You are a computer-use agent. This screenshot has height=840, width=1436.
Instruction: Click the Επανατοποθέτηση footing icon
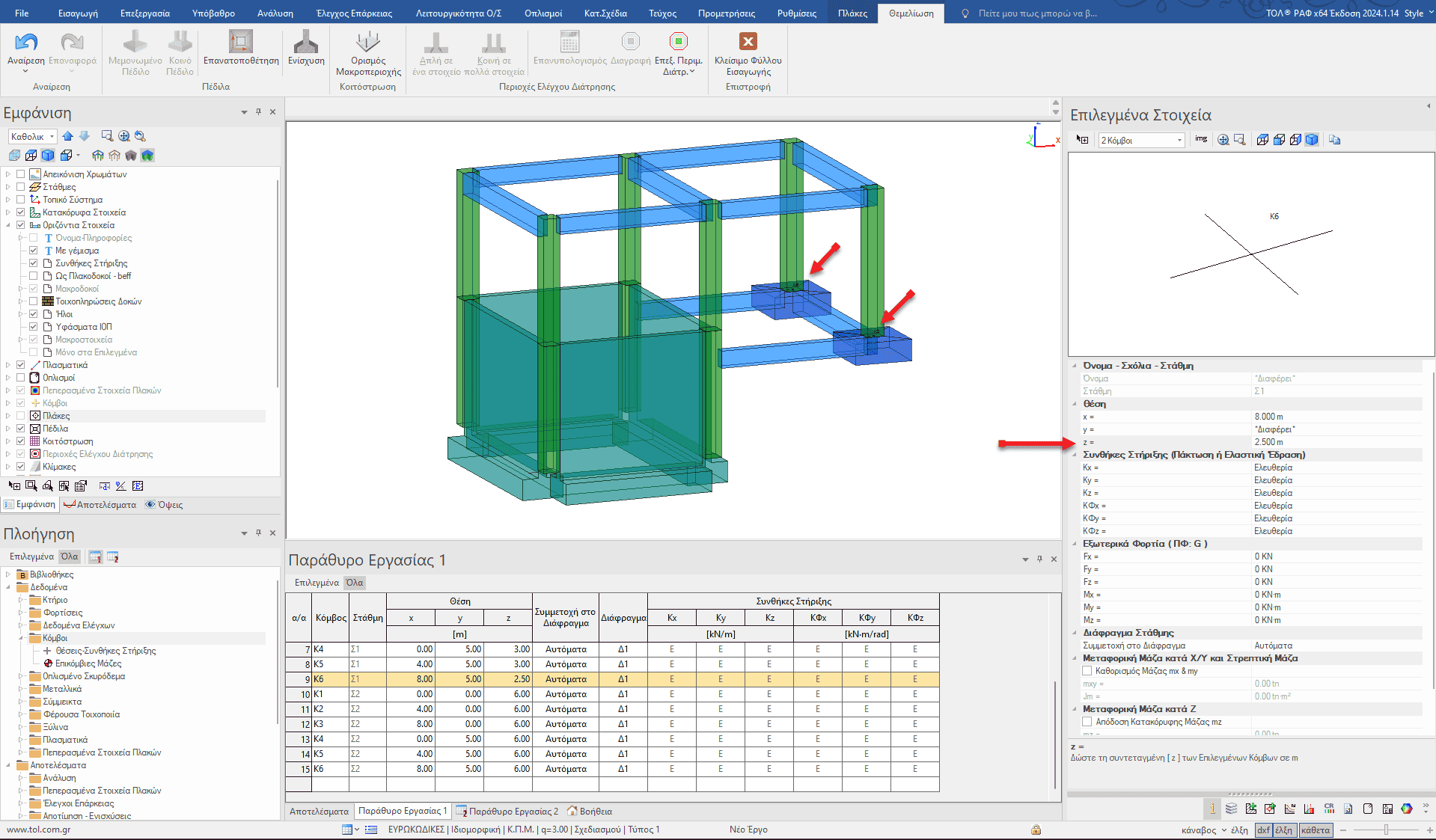click(x=240, y=43)
